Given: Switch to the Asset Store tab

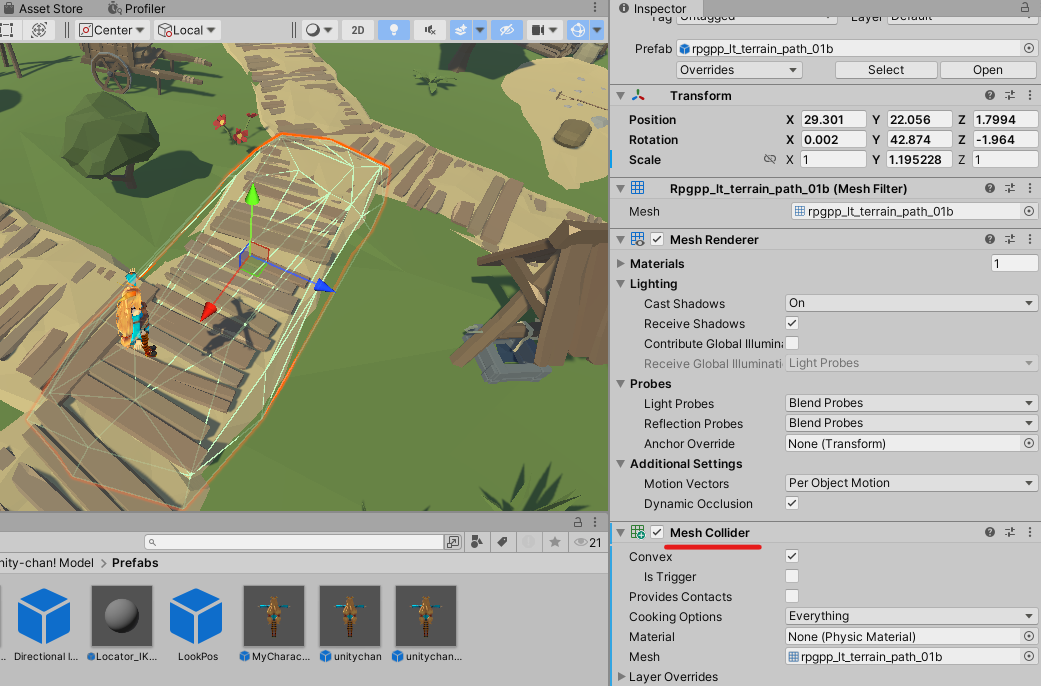Looking at the screenshot, I should 44,9.
